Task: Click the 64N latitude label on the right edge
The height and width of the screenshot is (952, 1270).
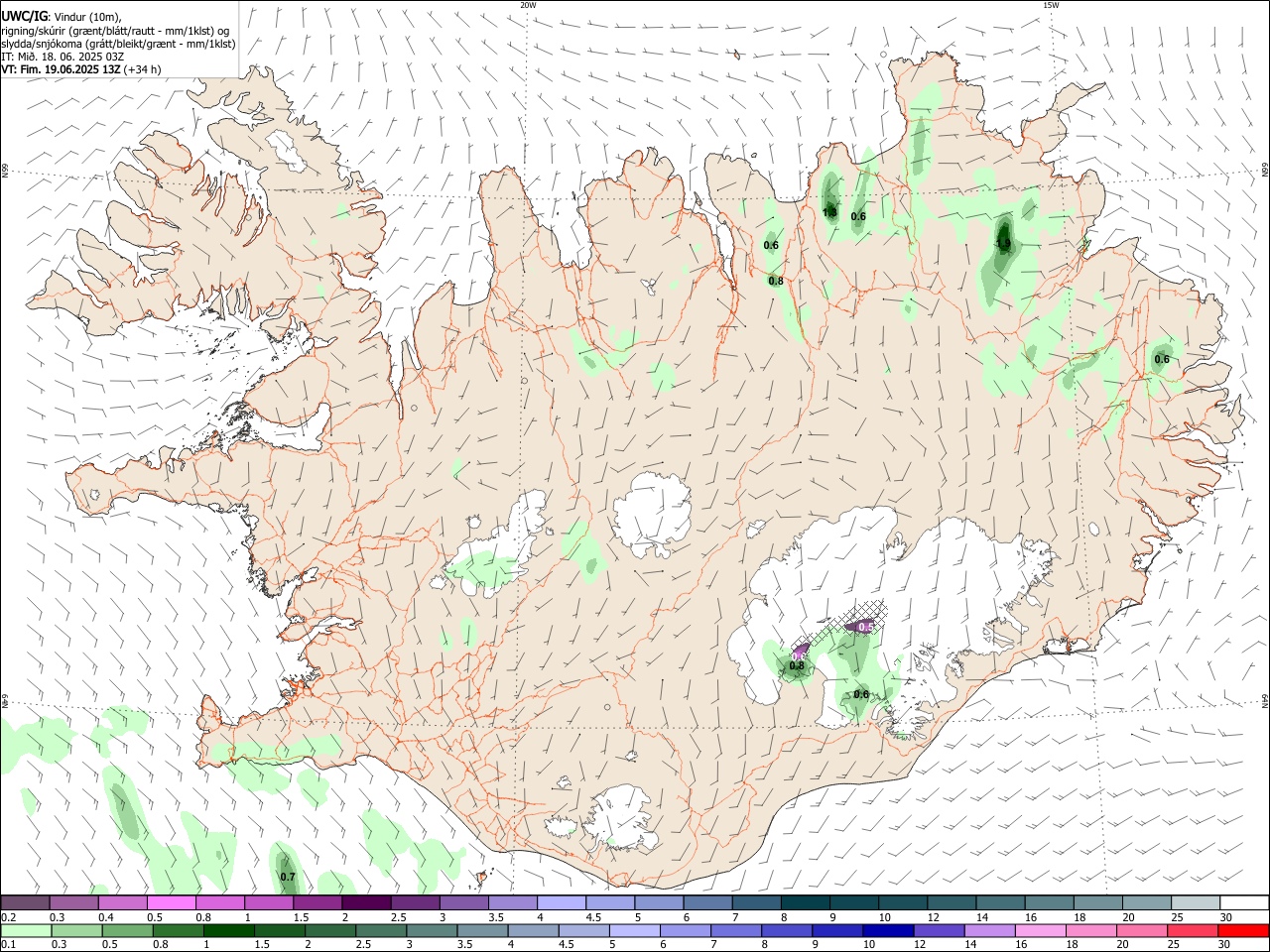Action: point(1265,700)
